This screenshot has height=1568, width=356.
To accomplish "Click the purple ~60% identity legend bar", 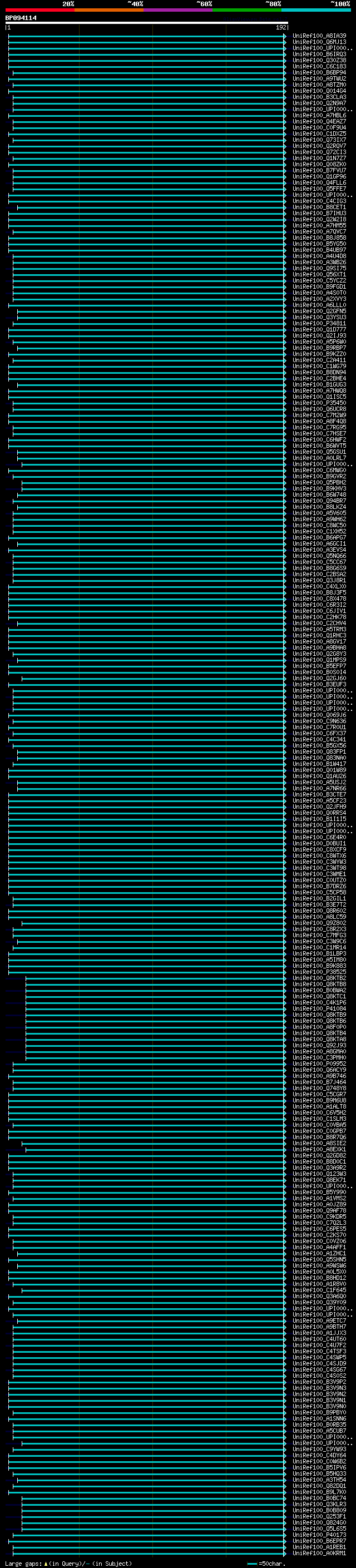I will click(x=177, y=10).
